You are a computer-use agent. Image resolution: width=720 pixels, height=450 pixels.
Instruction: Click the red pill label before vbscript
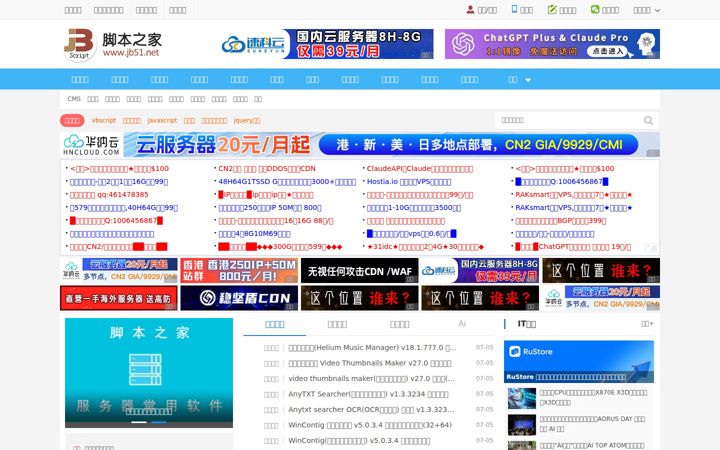point(72,120)
